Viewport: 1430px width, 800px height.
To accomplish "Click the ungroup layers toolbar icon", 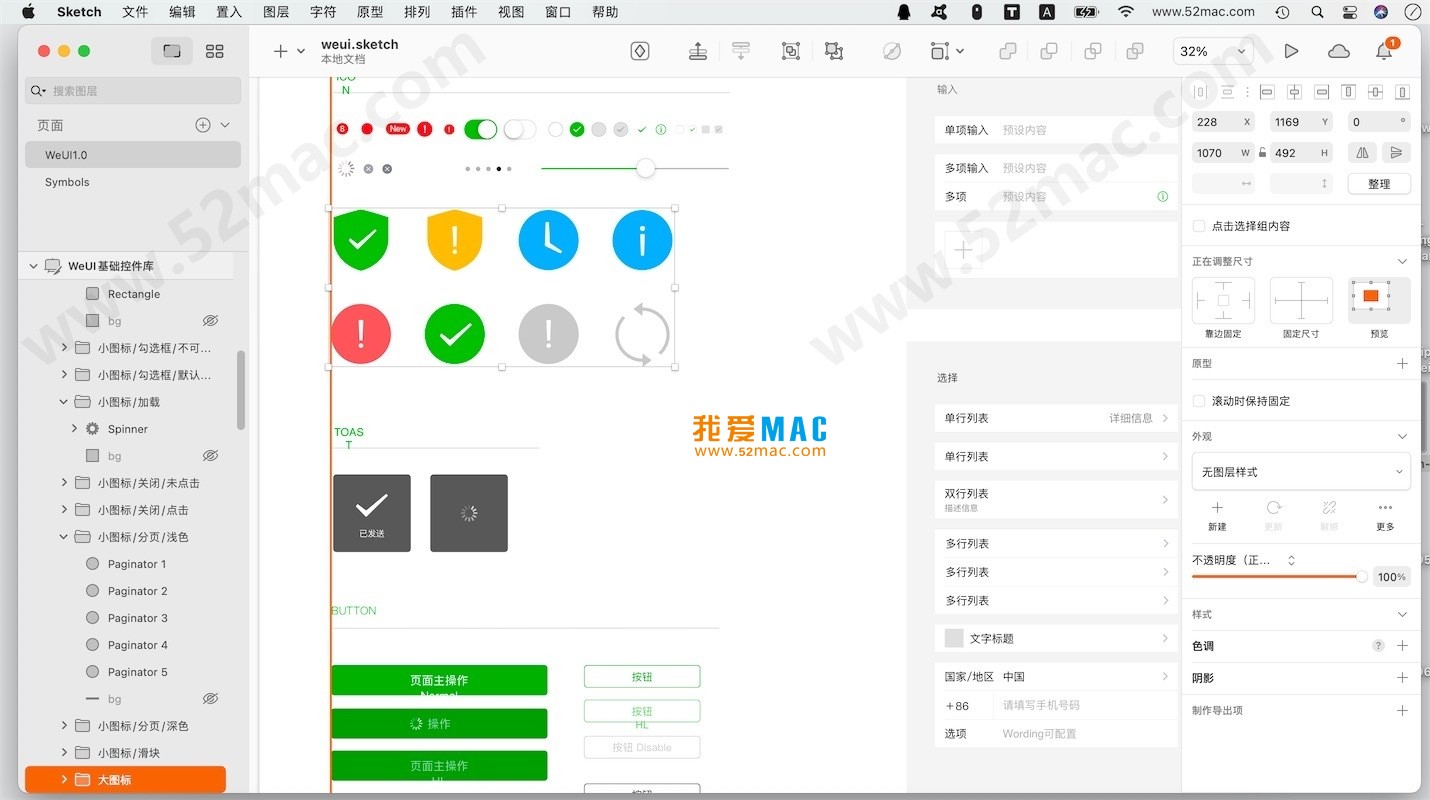I will click(x=834, y=51).
